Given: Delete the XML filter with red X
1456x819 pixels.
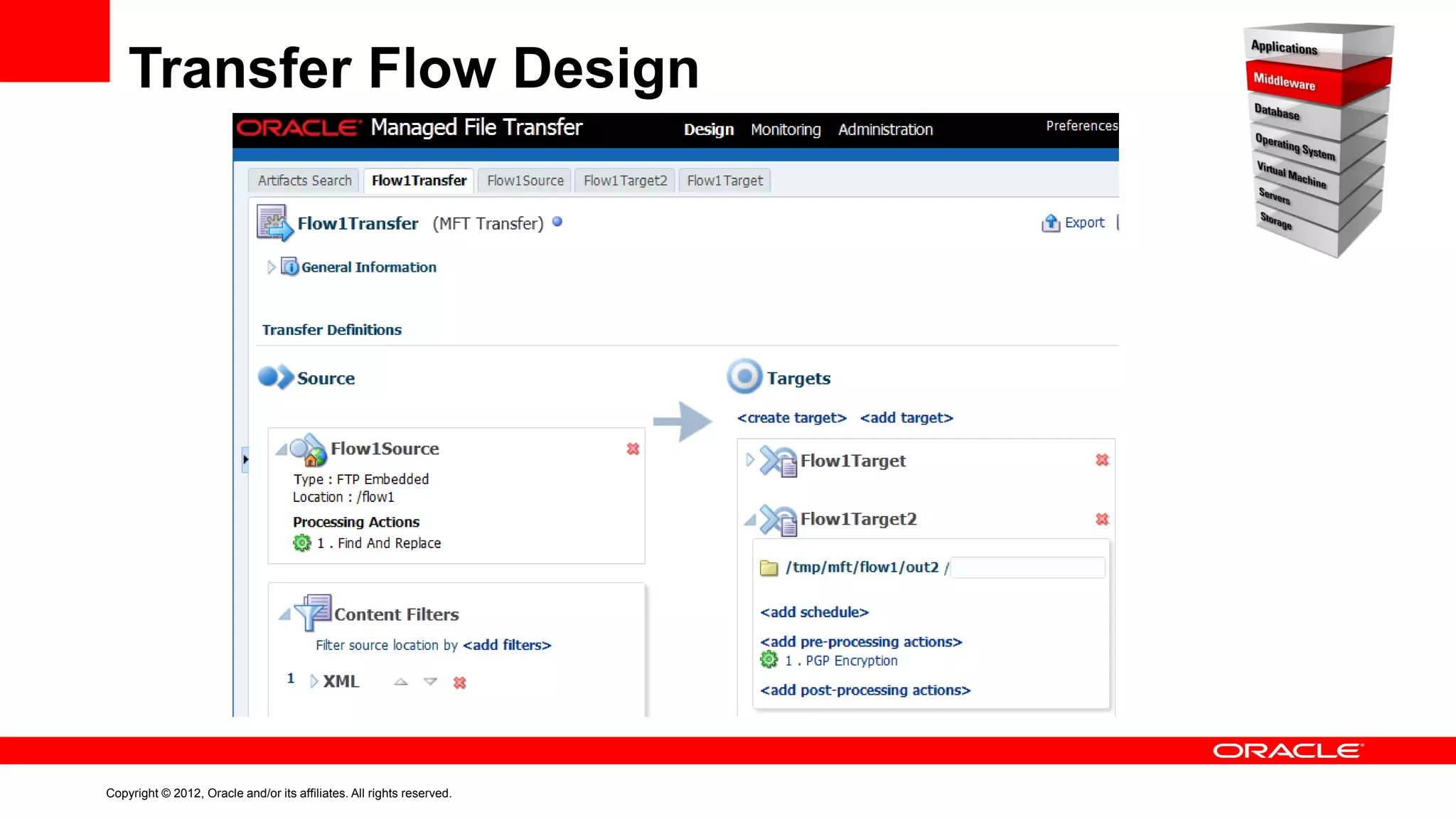Looking at the screenshot, I should [459, 682].
